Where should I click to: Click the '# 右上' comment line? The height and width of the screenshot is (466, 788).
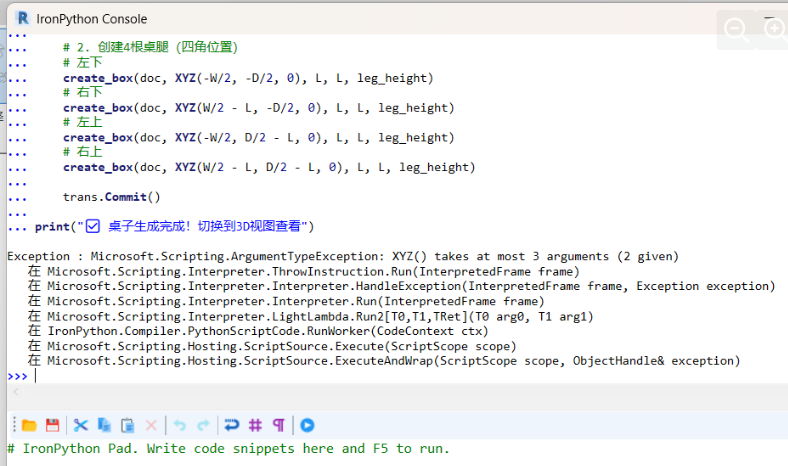(82, 151)
